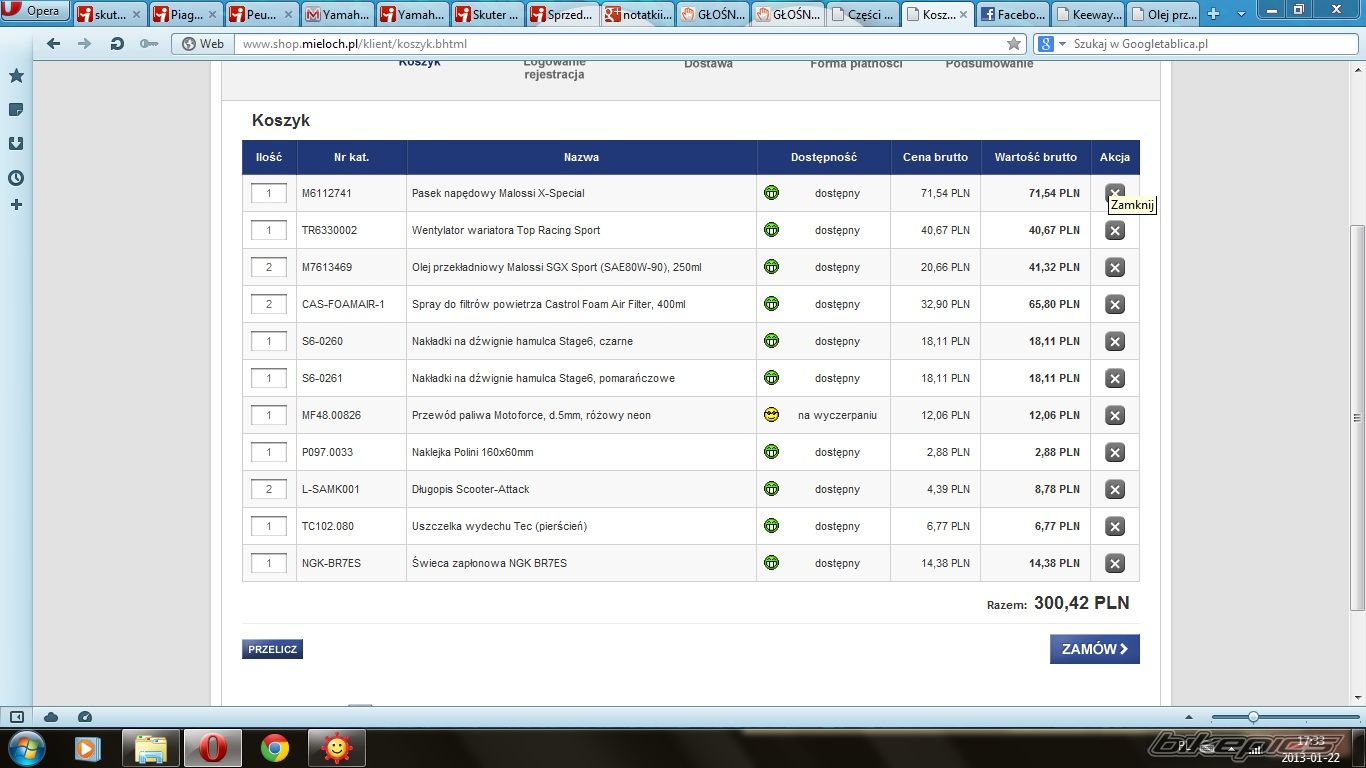1366x768 pixels.
Task: Click quantity field for Pasek napędowy Malossi
Action: point(269,193)
